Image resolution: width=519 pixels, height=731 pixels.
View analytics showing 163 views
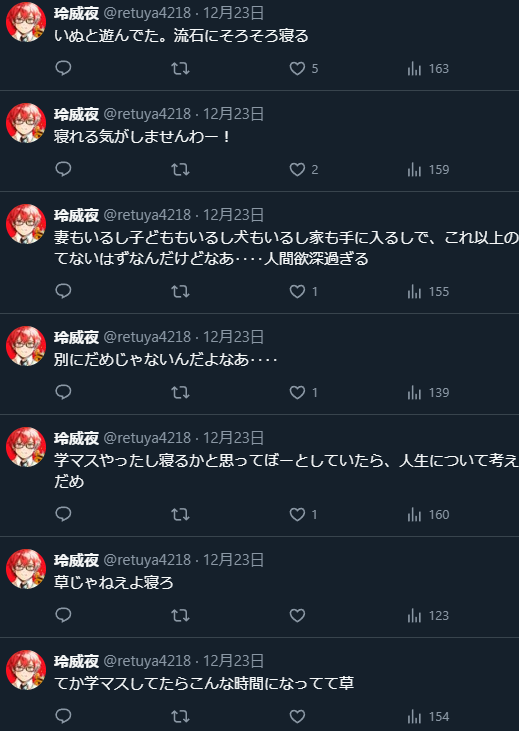click(428, 69)
